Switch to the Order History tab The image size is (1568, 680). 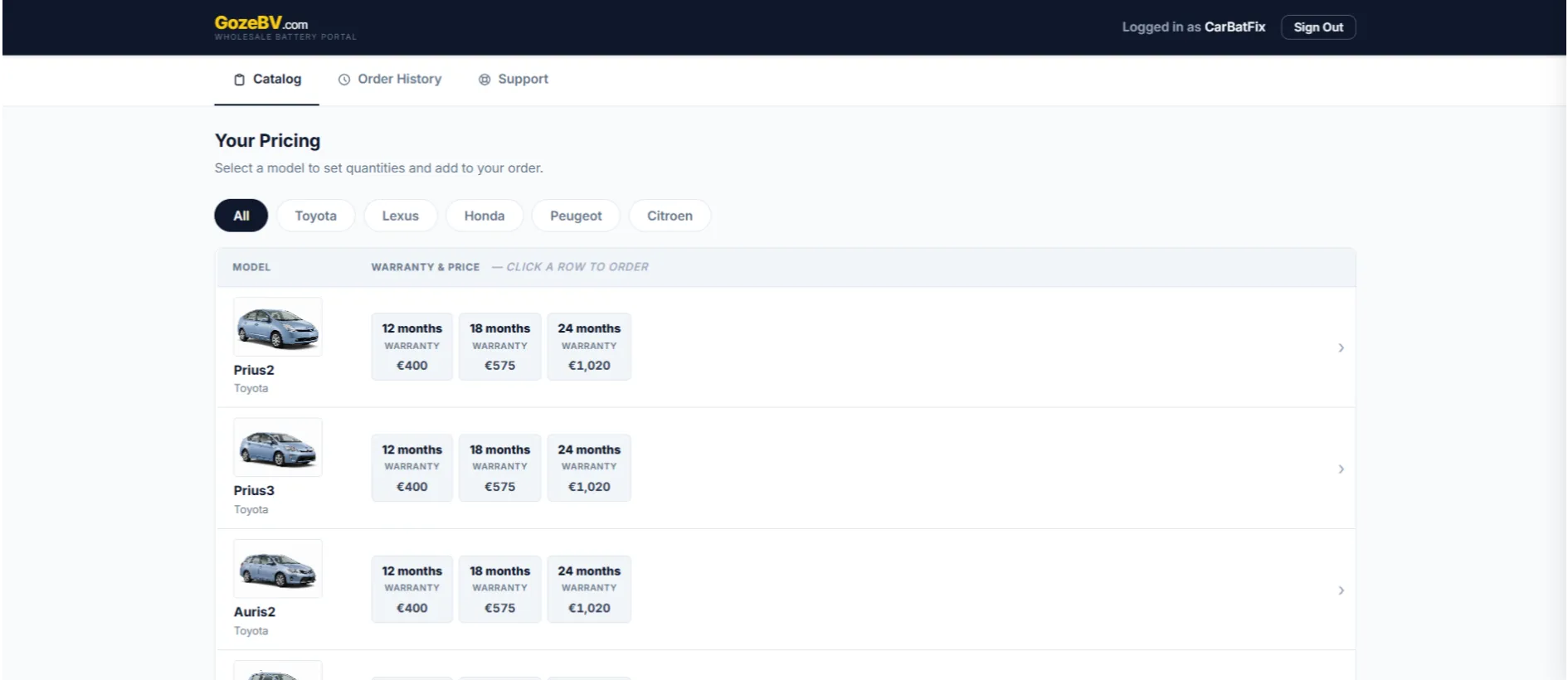(x=390, y=80)
